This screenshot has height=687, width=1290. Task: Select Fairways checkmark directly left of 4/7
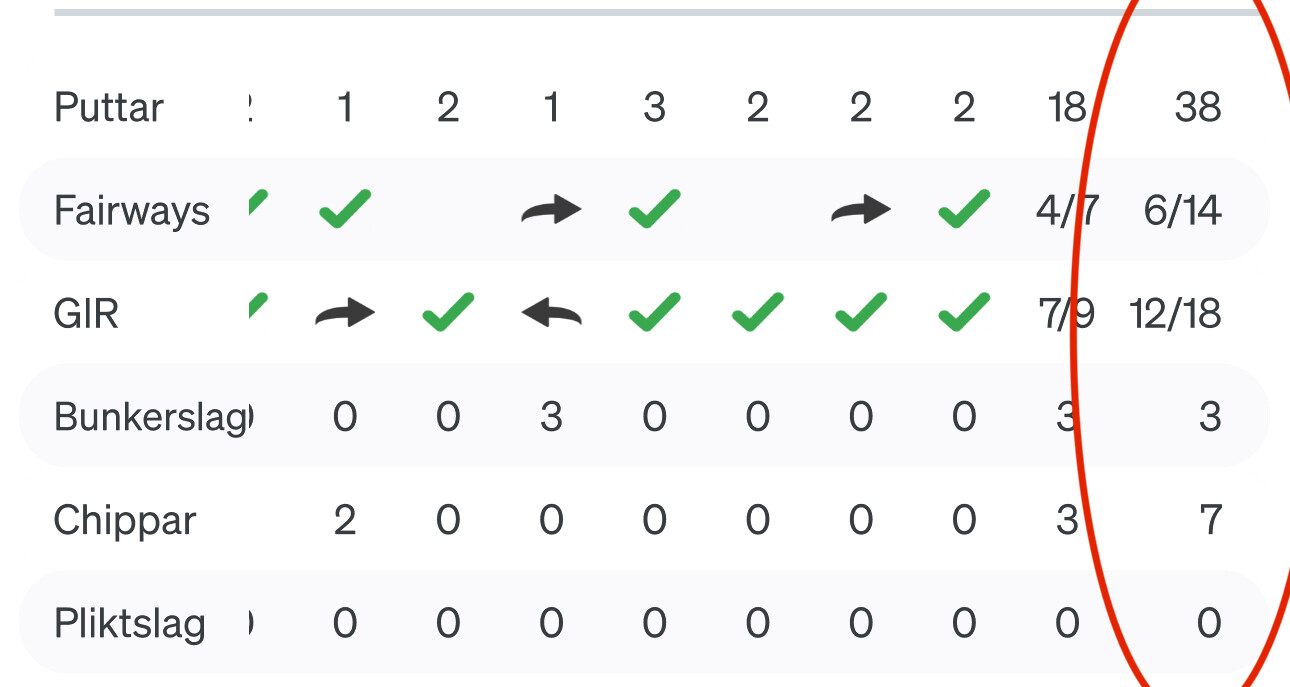click(x=964, y=209)
